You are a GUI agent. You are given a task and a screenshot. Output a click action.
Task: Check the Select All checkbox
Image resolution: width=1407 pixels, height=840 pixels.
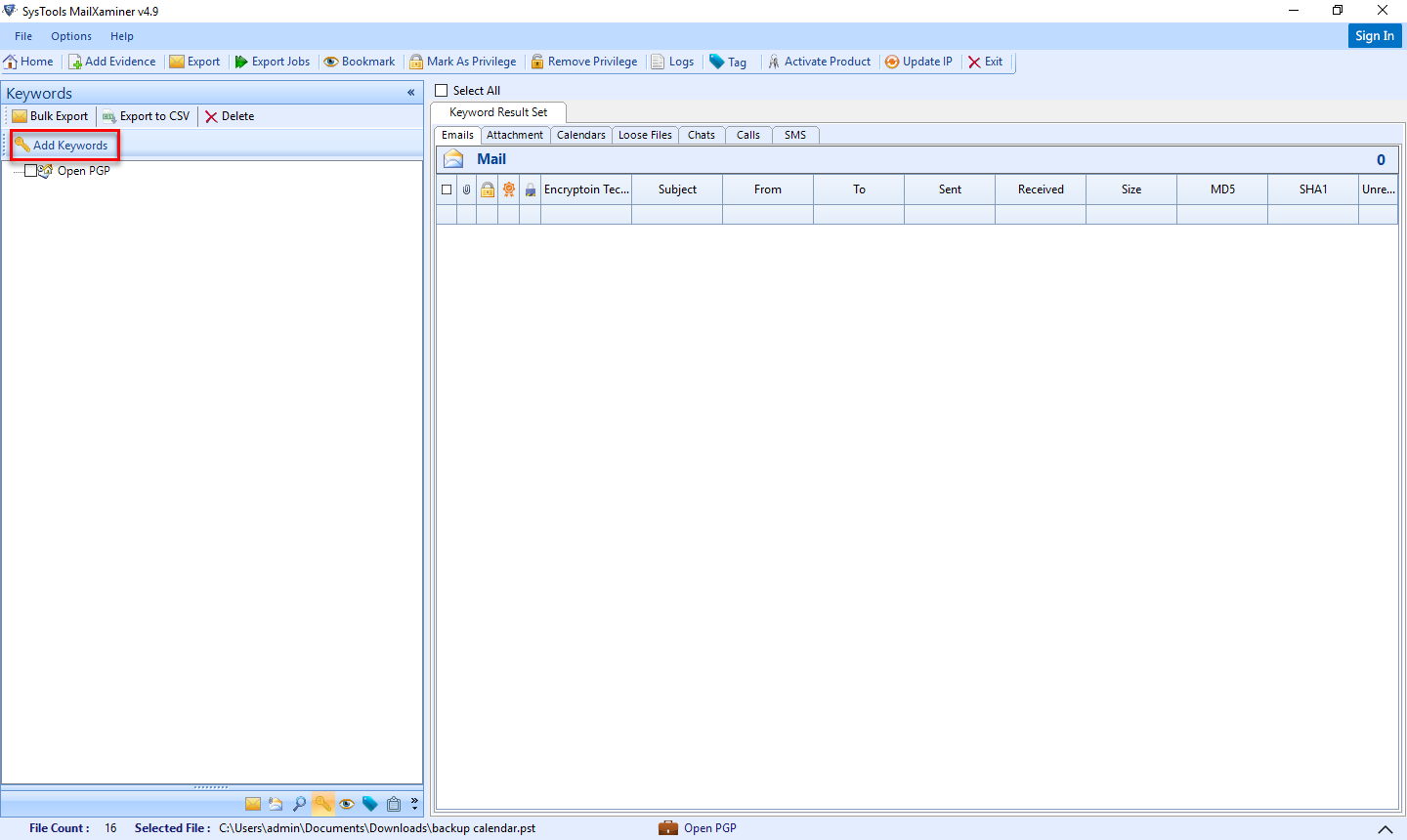(442, 91)
